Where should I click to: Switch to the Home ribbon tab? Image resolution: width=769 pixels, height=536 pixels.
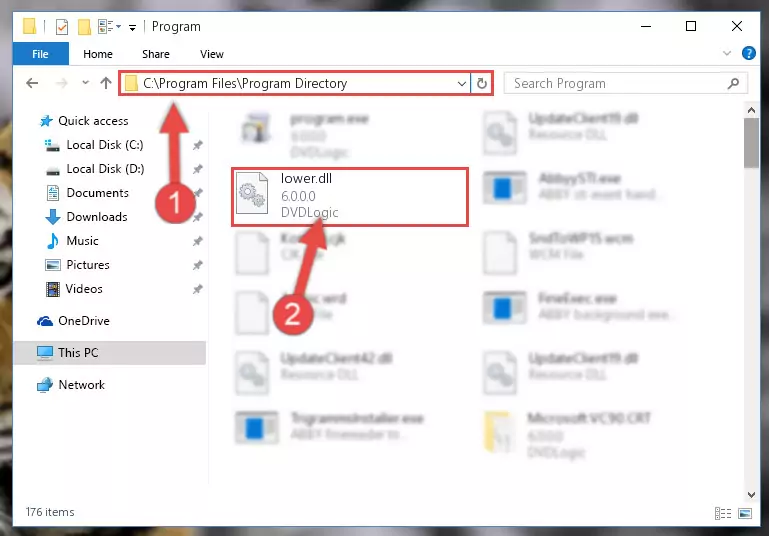click(x=98, y=54)
